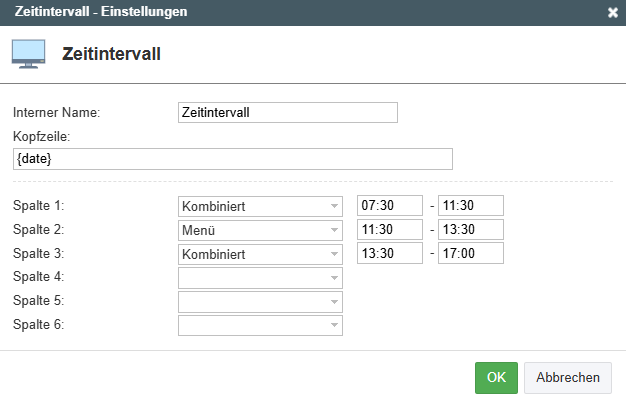
Task: Click the 07:30 start time field
Action: click(390, 206)
